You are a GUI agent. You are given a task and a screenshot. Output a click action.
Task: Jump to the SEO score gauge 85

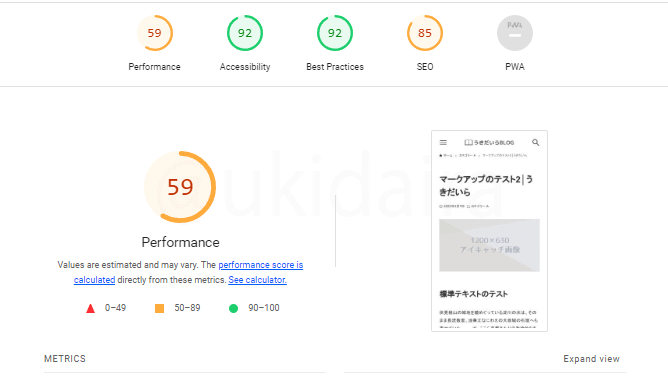coord(425,33)
